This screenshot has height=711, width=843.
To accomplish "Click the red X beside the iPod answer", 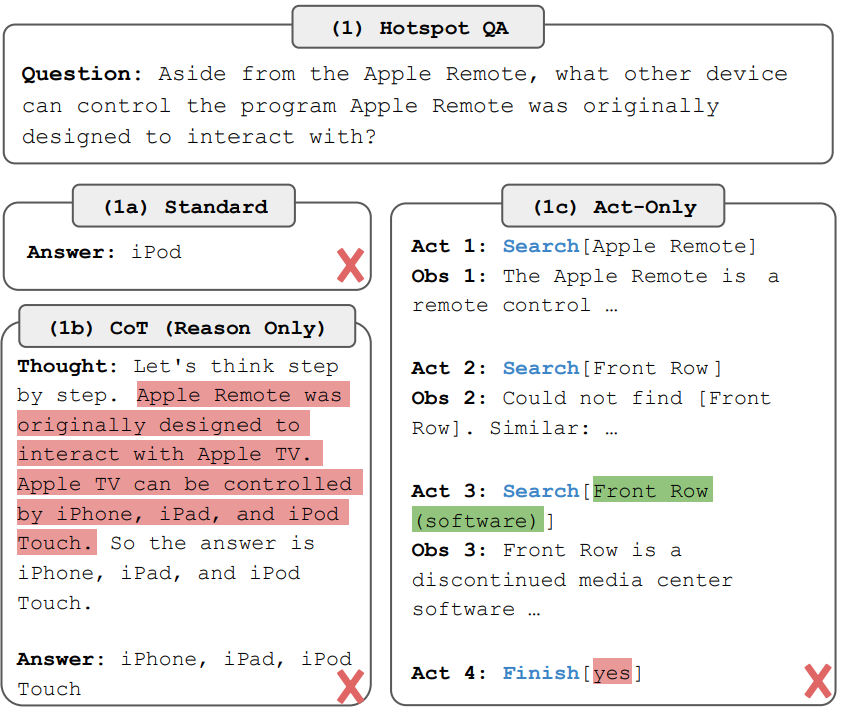I will 349,266.
